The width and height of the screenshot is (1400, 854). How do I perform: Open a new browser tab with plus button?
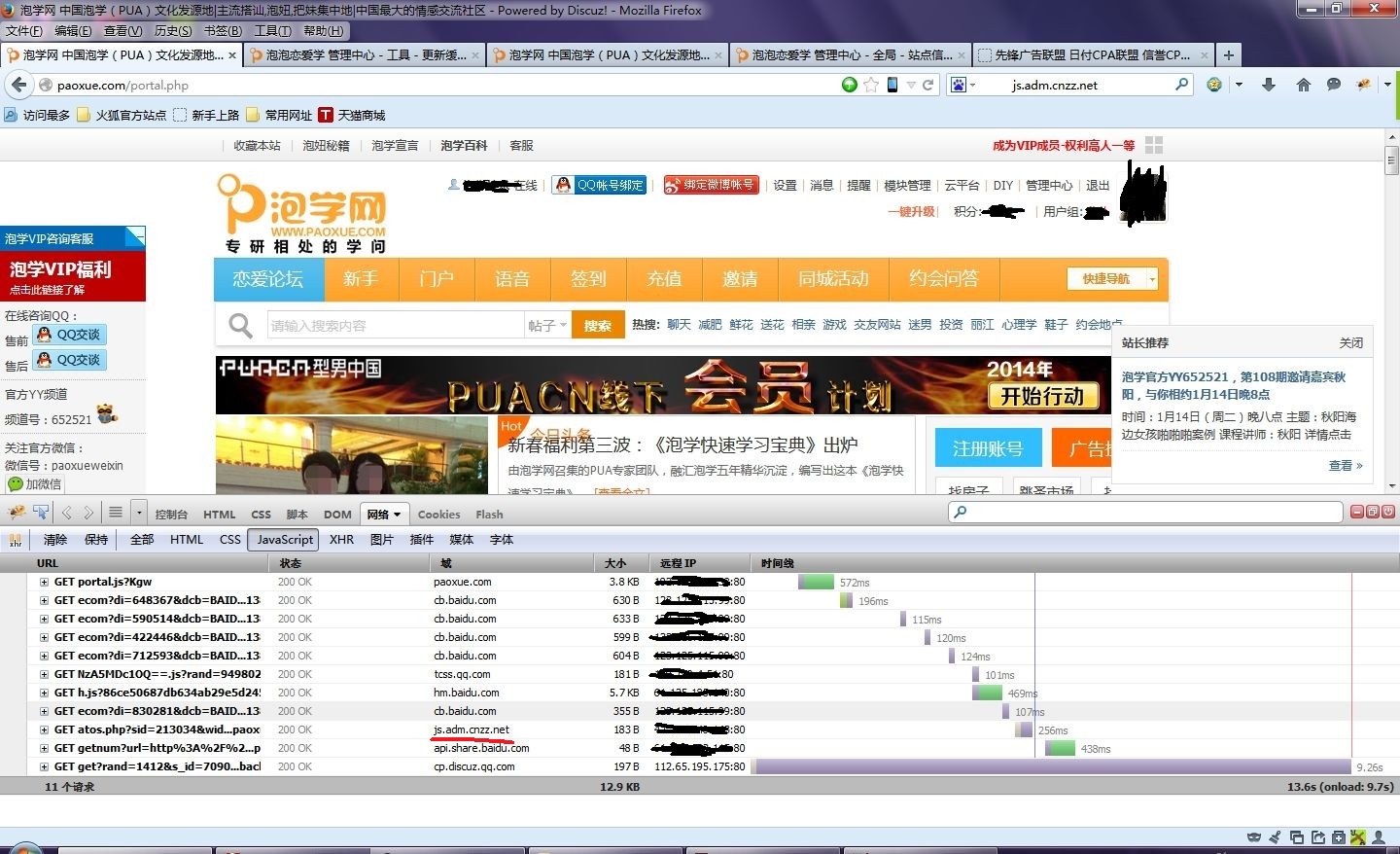tap(1229, 55)
